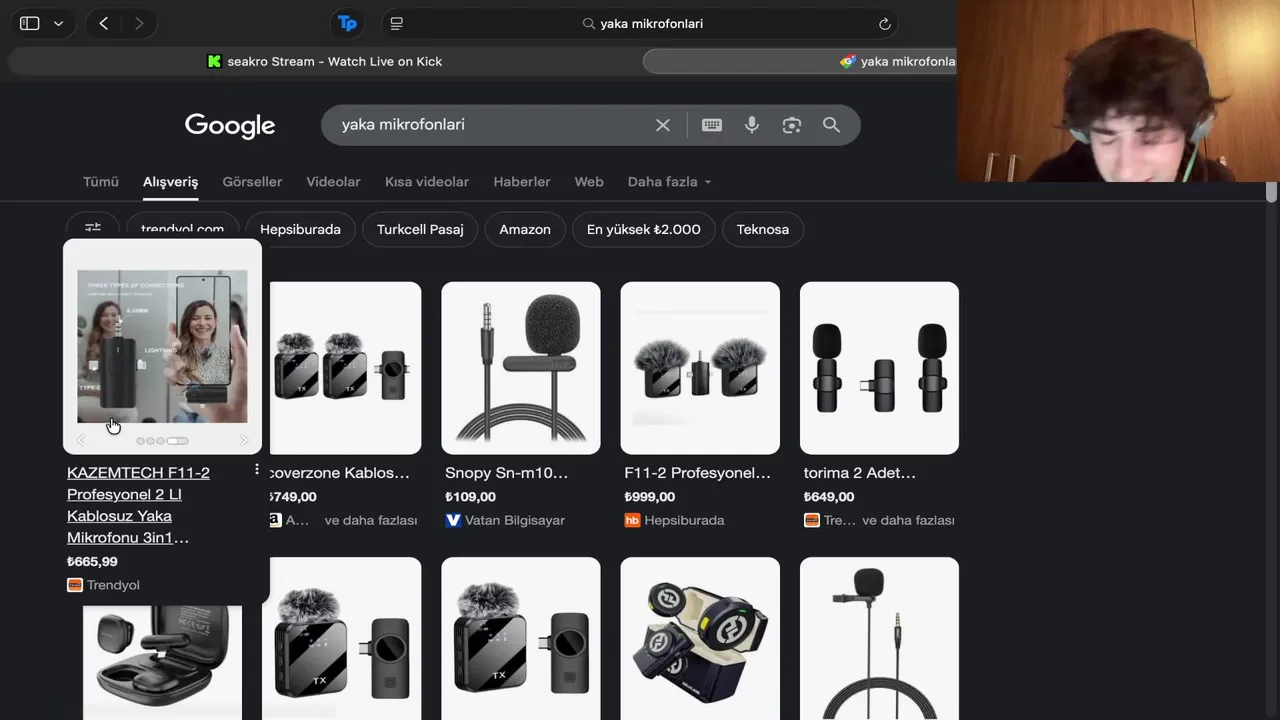Select the Alışveriş tab
This screenshot has height=720, width=1280.
[170, 182]
